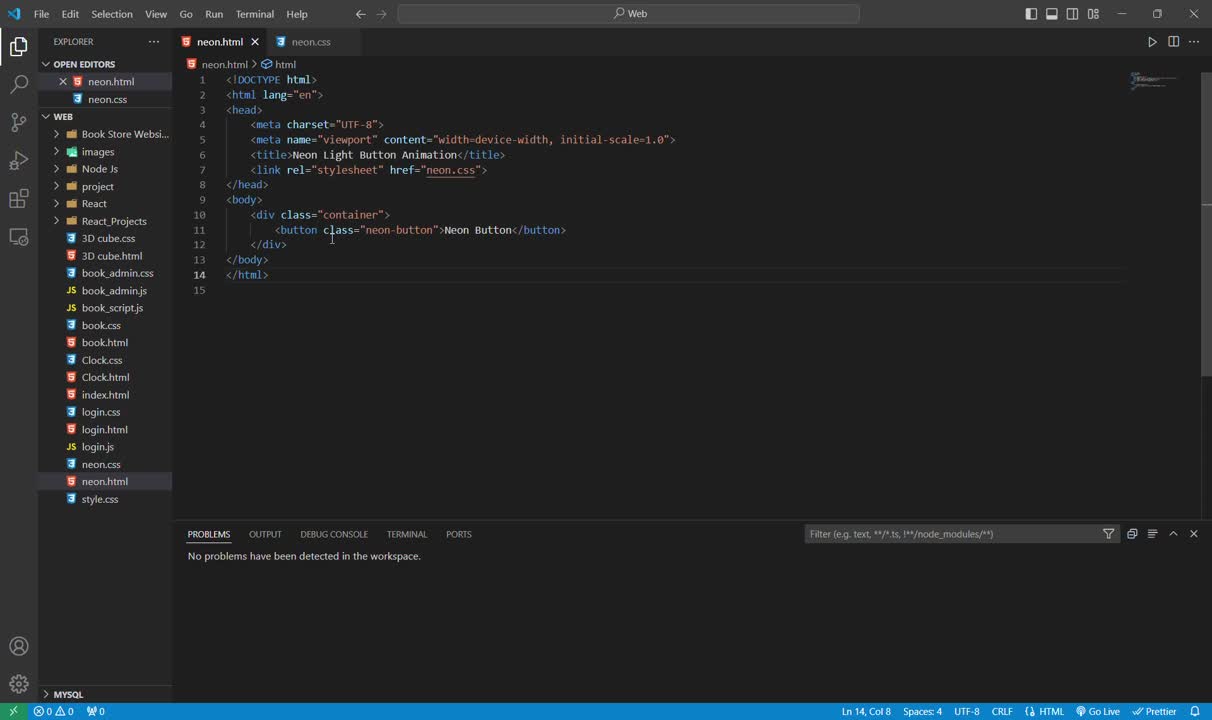Click the Prettier status bar button

1154,712
